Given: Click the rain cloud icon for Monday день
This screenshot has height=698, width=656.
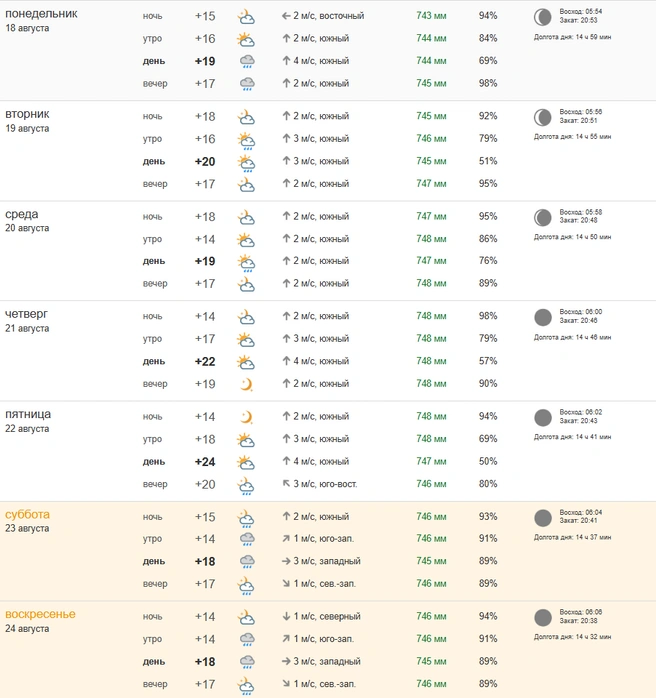Looking at the screenshot, I should click(x=247, y=61).
